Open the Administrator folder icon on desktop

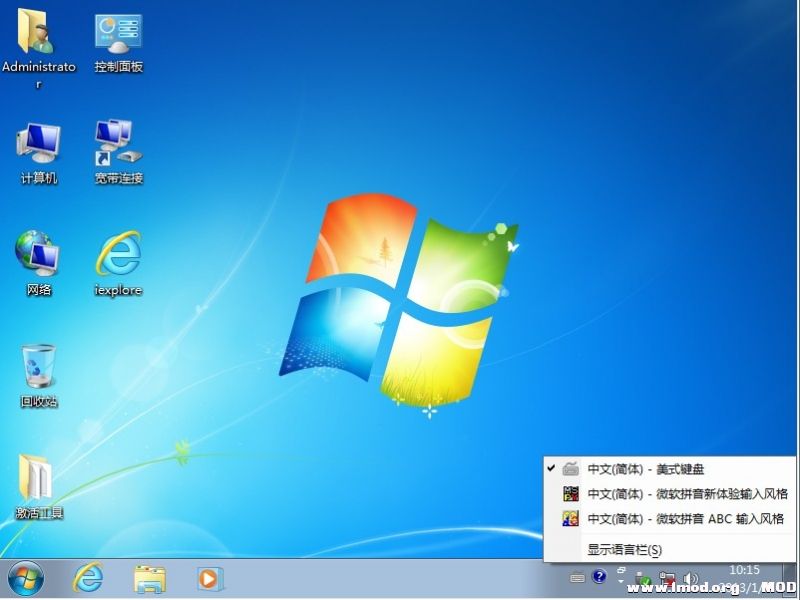click(x=38, y=34)
